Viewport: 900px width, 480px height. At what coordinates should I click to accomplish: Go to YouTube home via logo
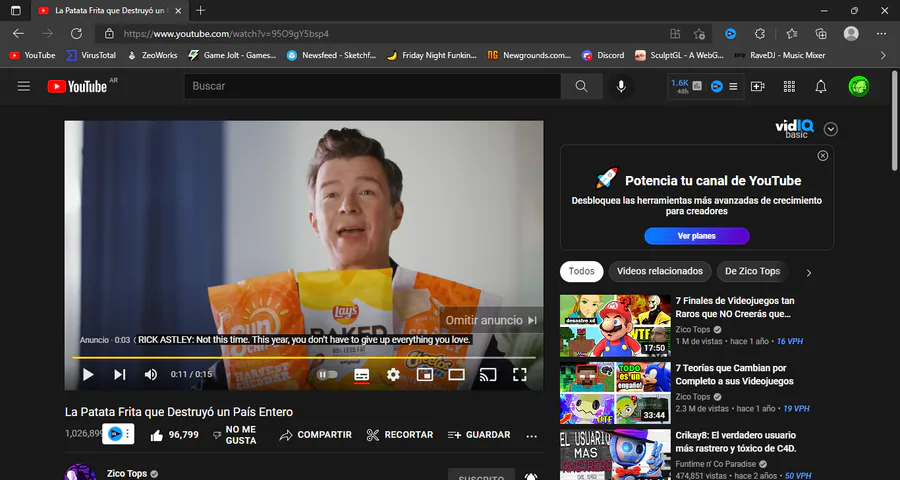tap(77, 87)
